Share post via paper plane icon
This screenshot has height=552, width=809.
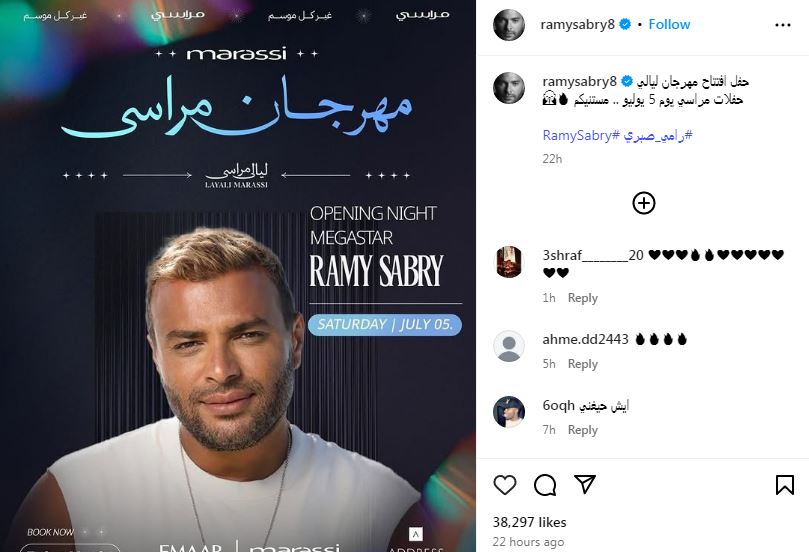(x=585, y=484)
